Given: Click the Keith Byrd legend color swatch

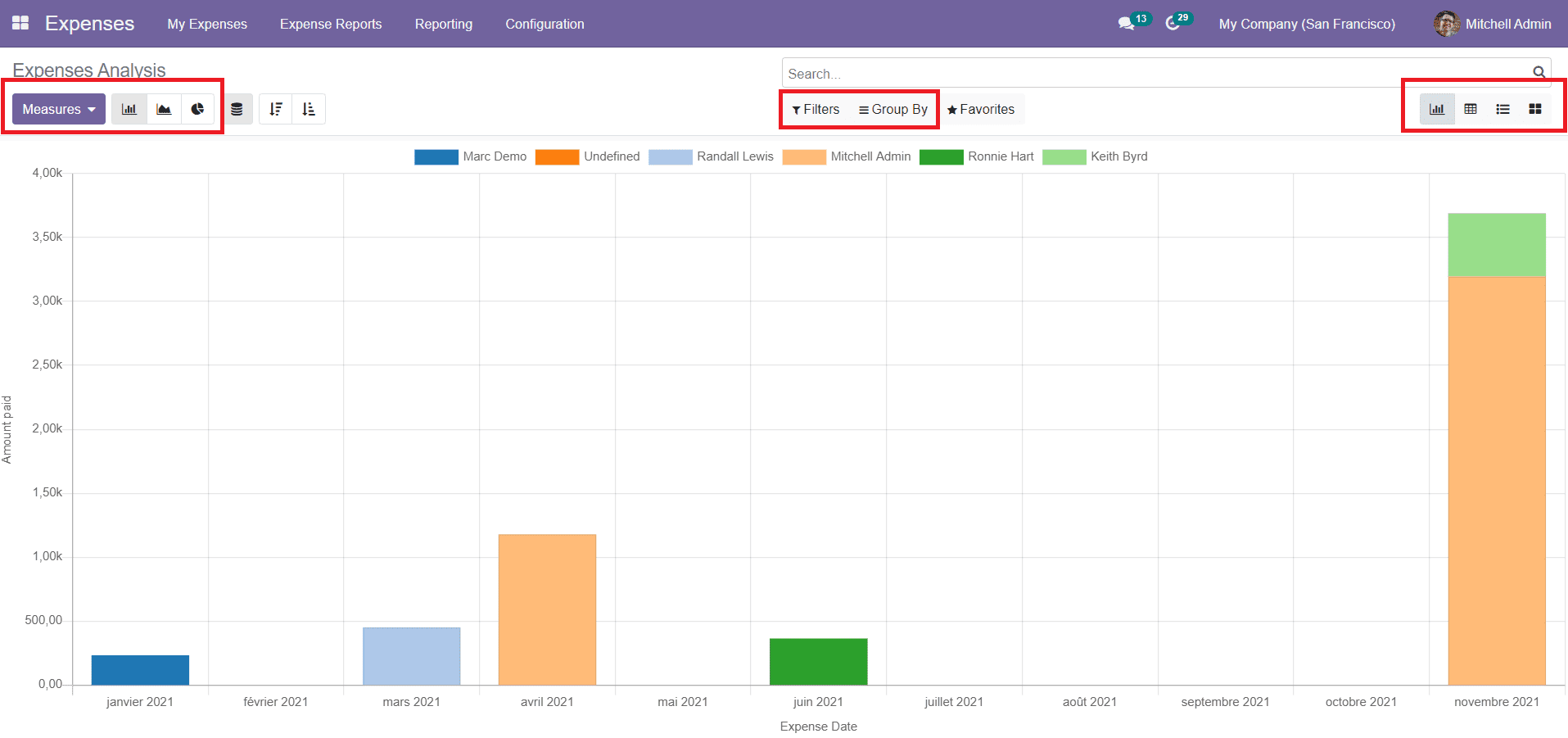Looking at the screenshot, I should [x=1064, y=156].
